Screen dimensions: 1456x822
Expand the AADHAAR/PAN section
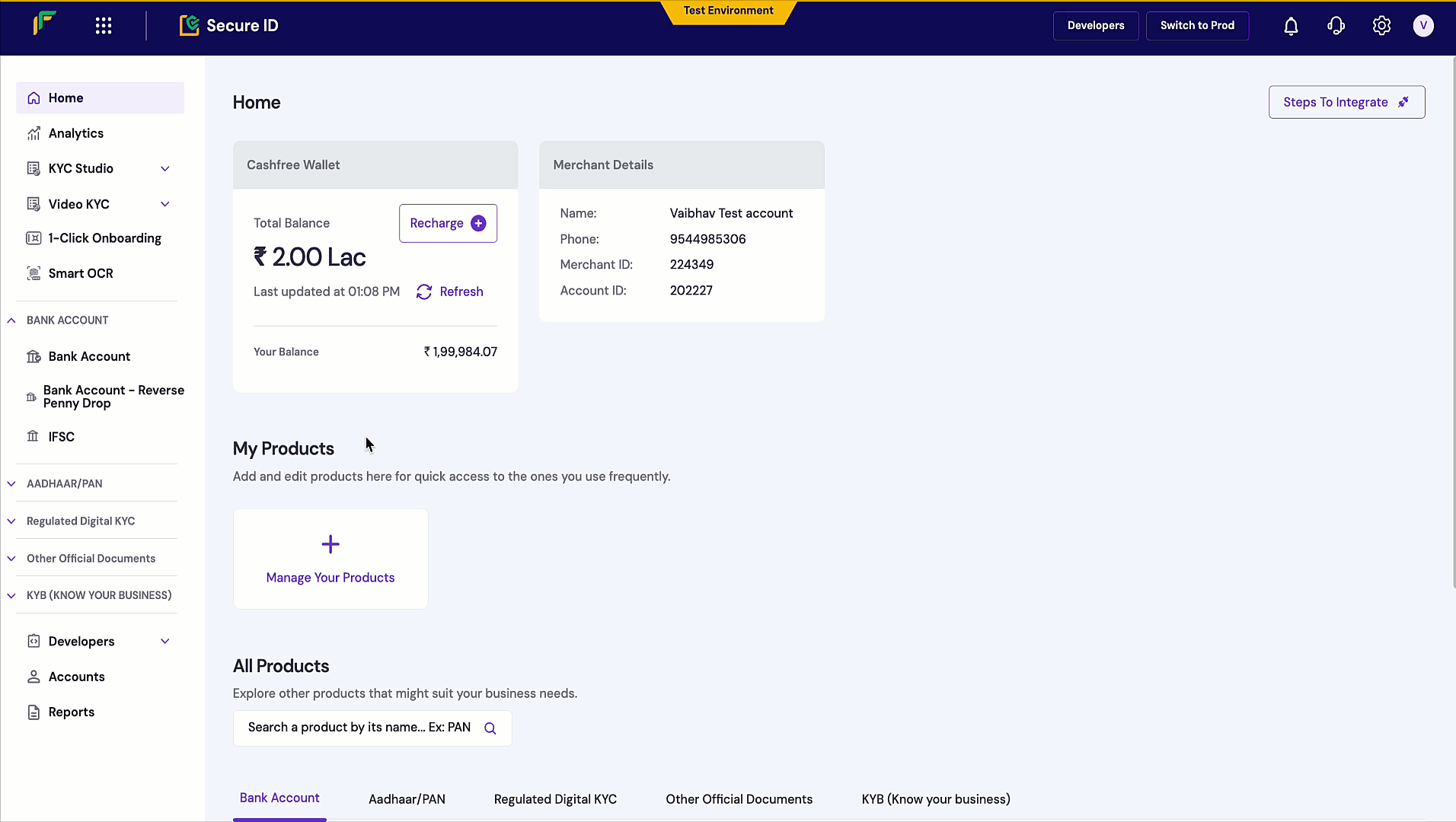[x=11, y=484]
